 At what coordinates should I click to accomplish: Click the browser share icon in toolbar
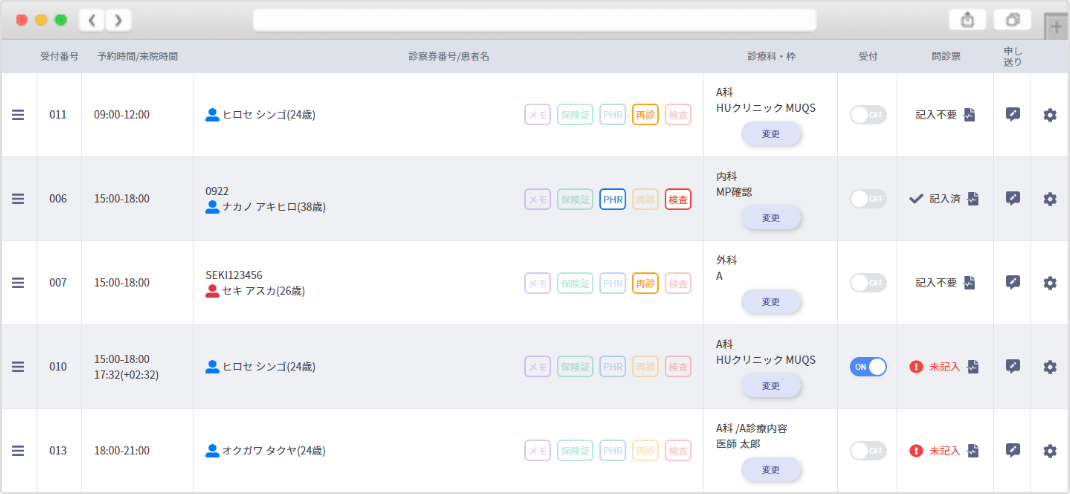pyautogui.click(x=967, y=20)
